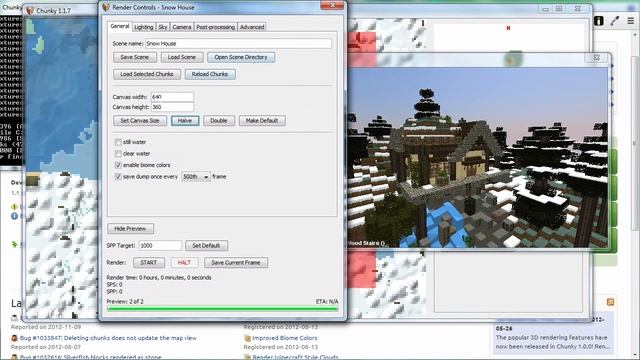Click the Hide Preview button
640x360 pixels.
[130, 229]
